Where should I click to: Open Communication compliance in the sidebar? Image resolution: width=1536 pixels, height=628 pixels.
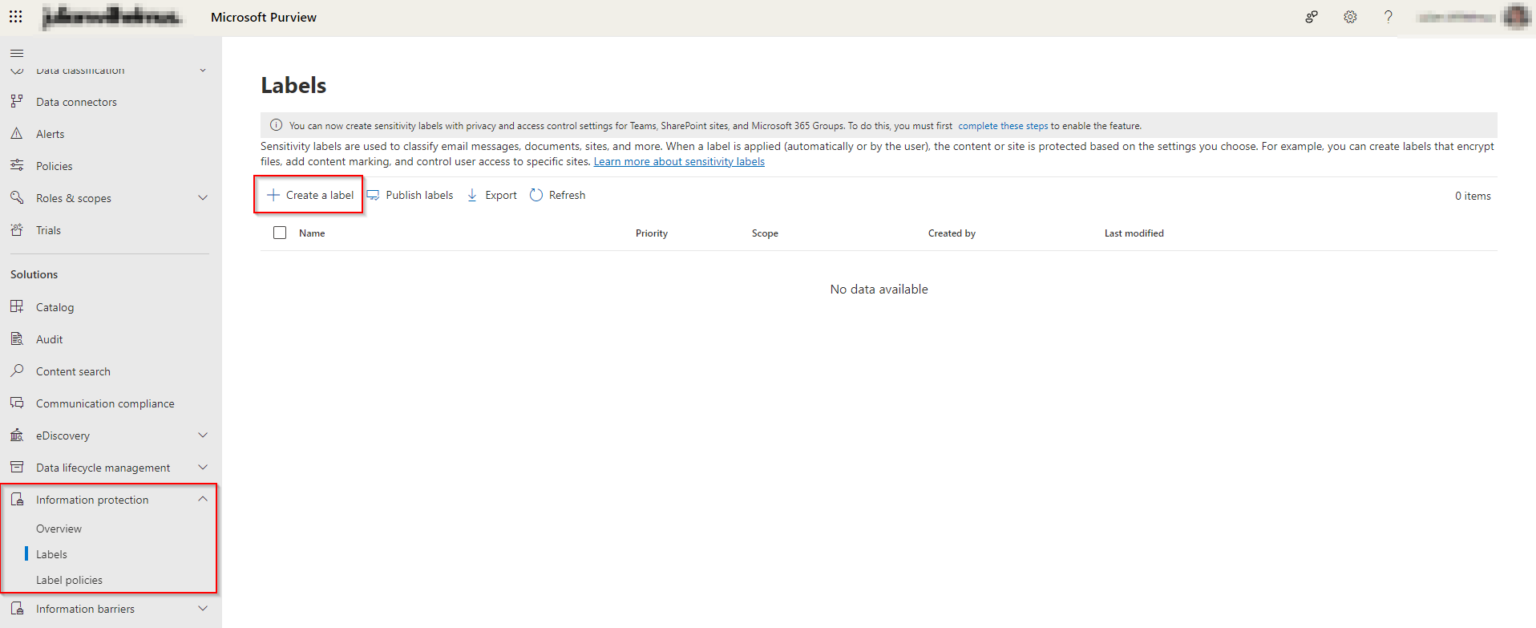click(x=105, y=403)
